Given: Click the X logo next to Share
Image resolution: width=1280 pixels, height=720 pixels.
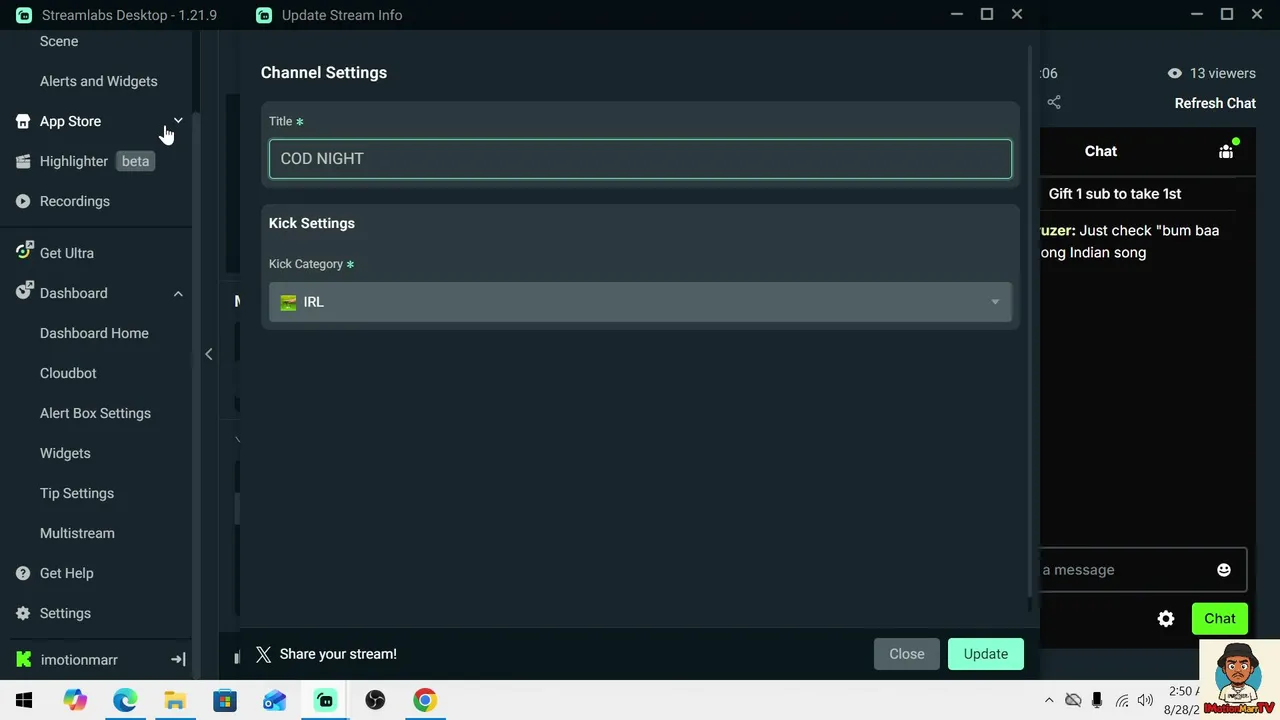Looking at the screenshot, I should 263,654.
